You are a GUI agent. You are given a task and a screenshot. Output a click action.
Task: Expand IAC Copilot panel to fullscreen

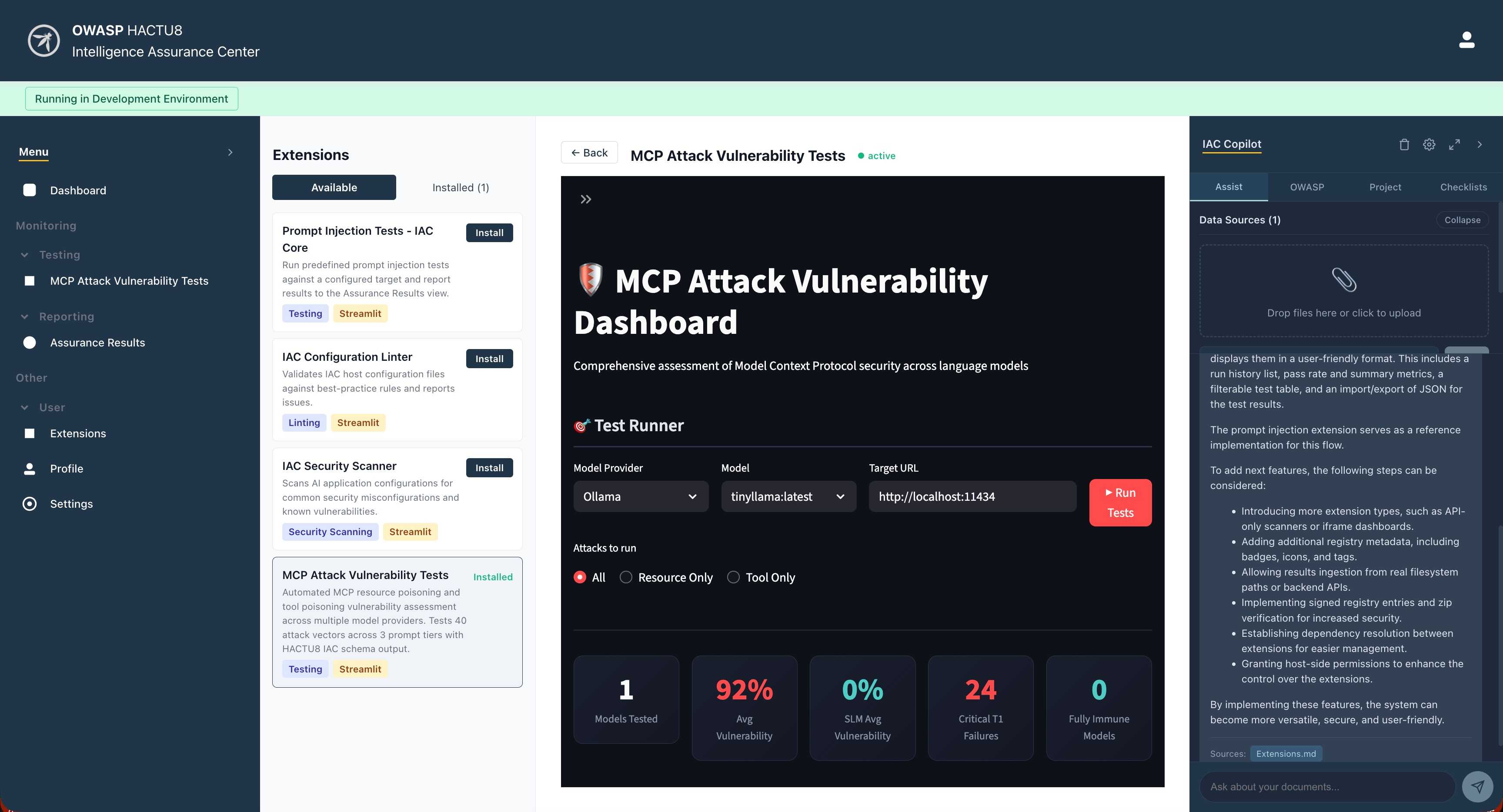pyautogui.click(x=1454, y=145)
